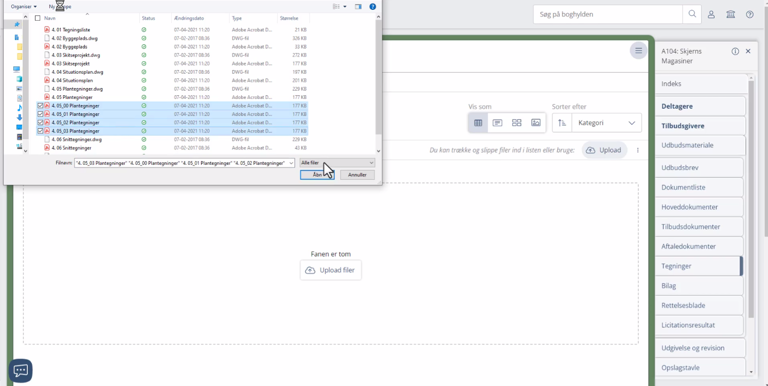Click the info icon beside A104
768x386 pixels.
coord(735,51)
